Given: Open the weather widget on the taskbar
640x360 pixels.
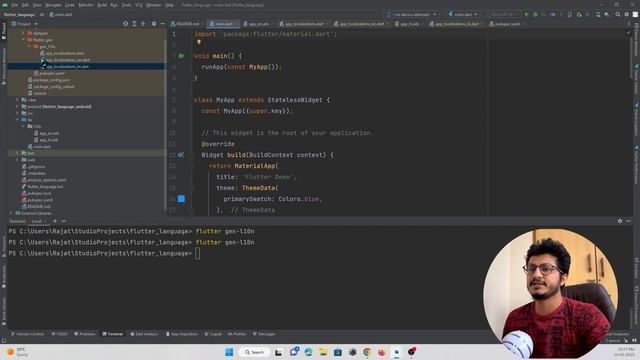Looking at the screenshot, I should 17,352.
